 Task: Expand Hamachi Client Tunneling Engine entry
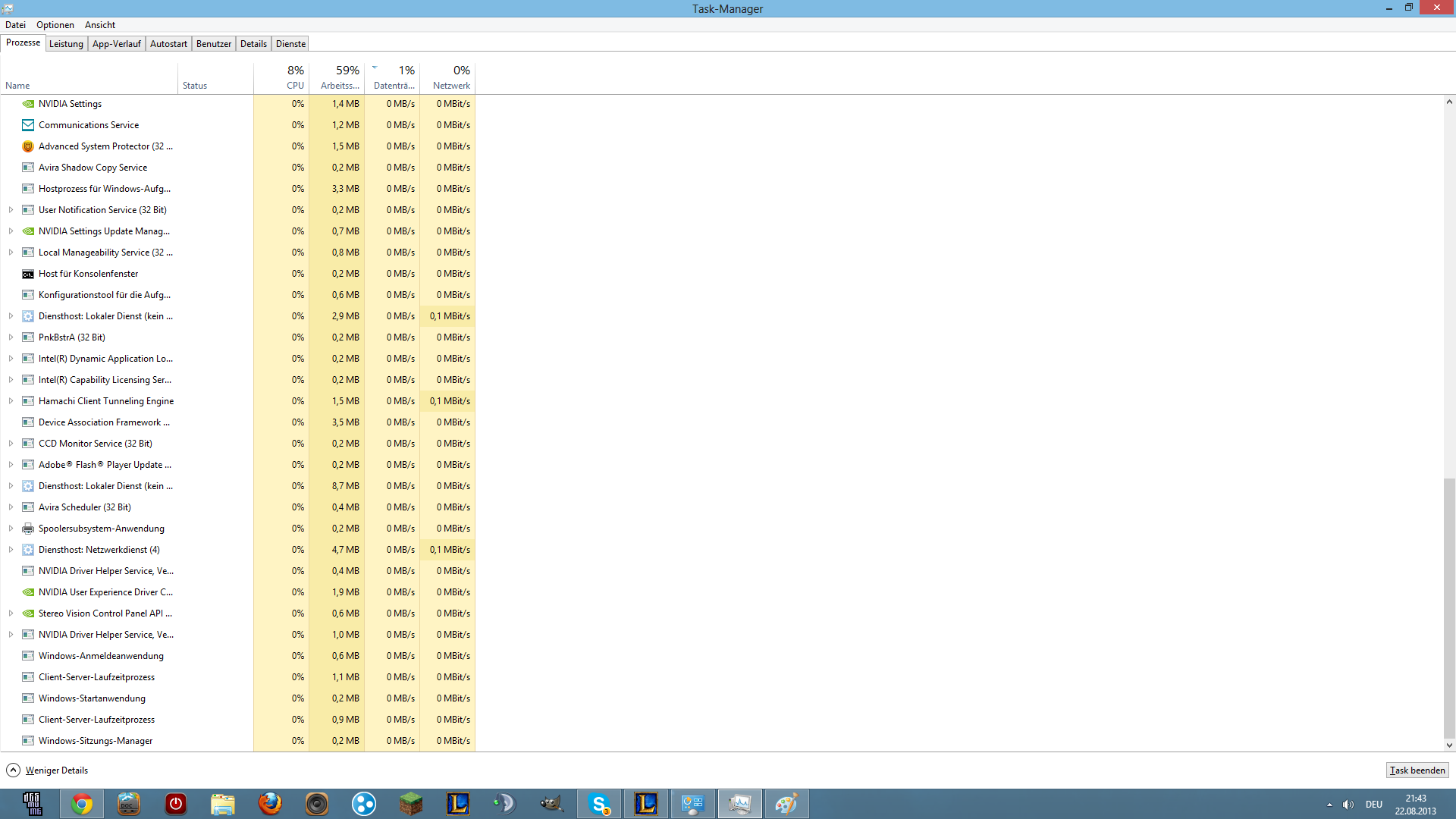tap(11, 401)
